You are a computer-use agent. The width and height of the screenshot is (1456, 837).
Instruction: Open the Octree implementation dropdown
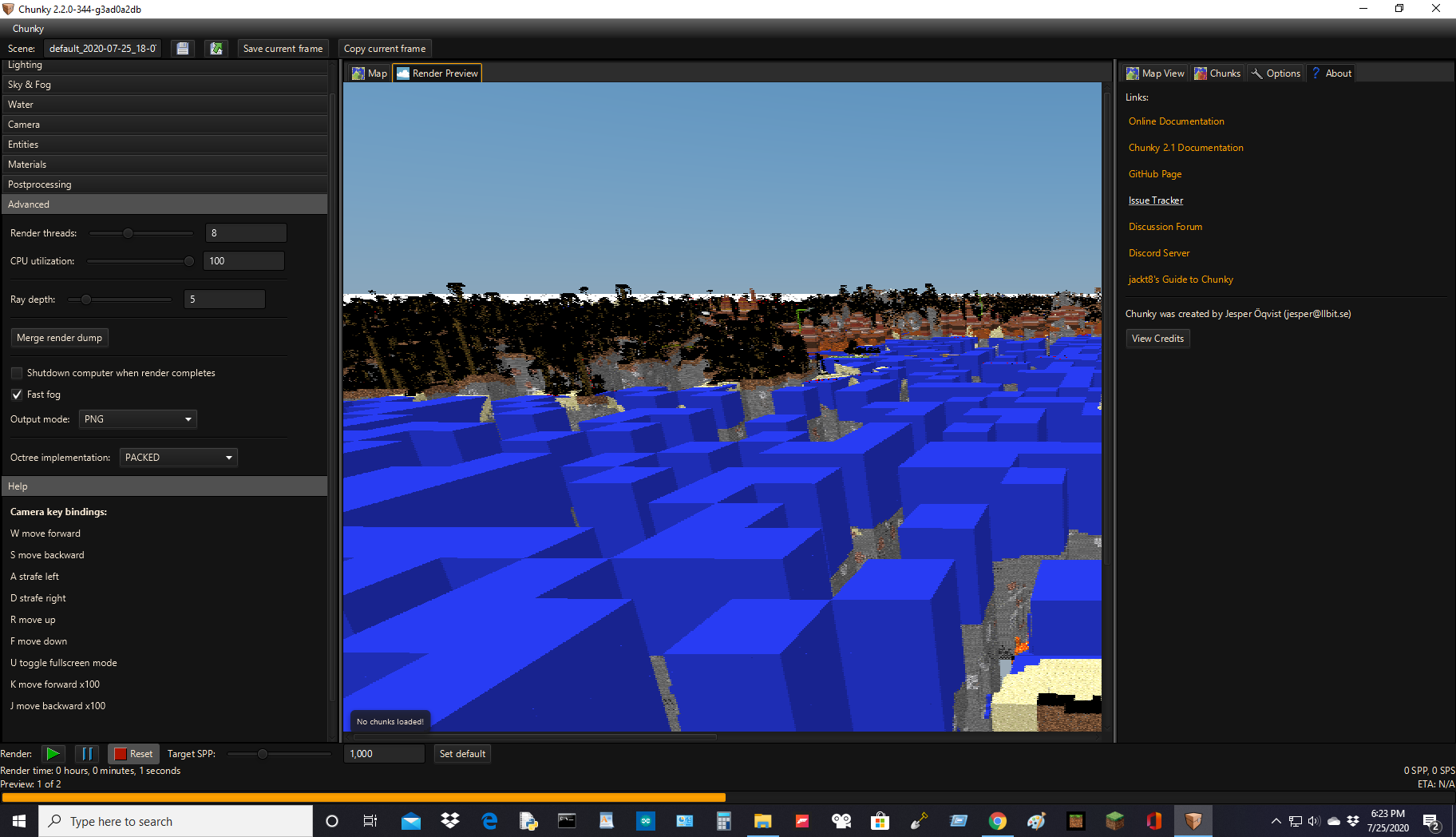(178, 457)
